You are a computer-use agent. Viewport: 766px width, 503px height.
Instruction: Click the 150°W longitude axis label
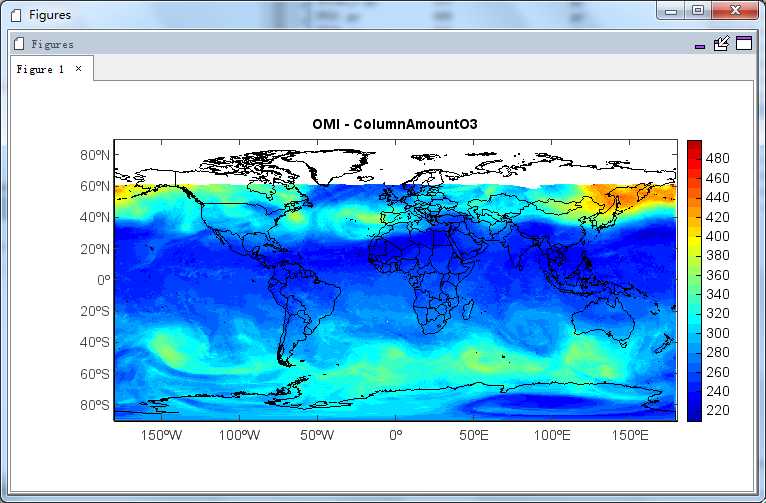tap(161, 435)
